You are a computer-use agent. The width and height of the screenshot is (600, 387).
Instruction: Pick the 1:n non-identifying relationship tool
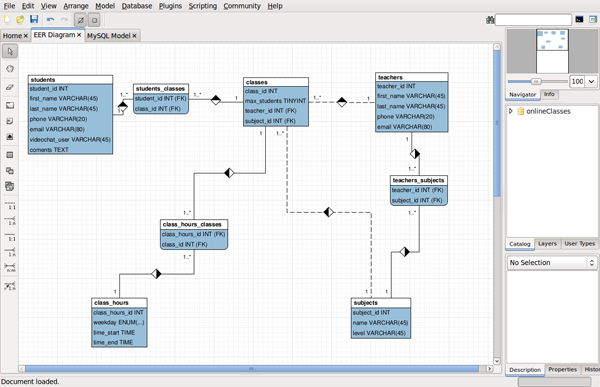click(10, 221)
